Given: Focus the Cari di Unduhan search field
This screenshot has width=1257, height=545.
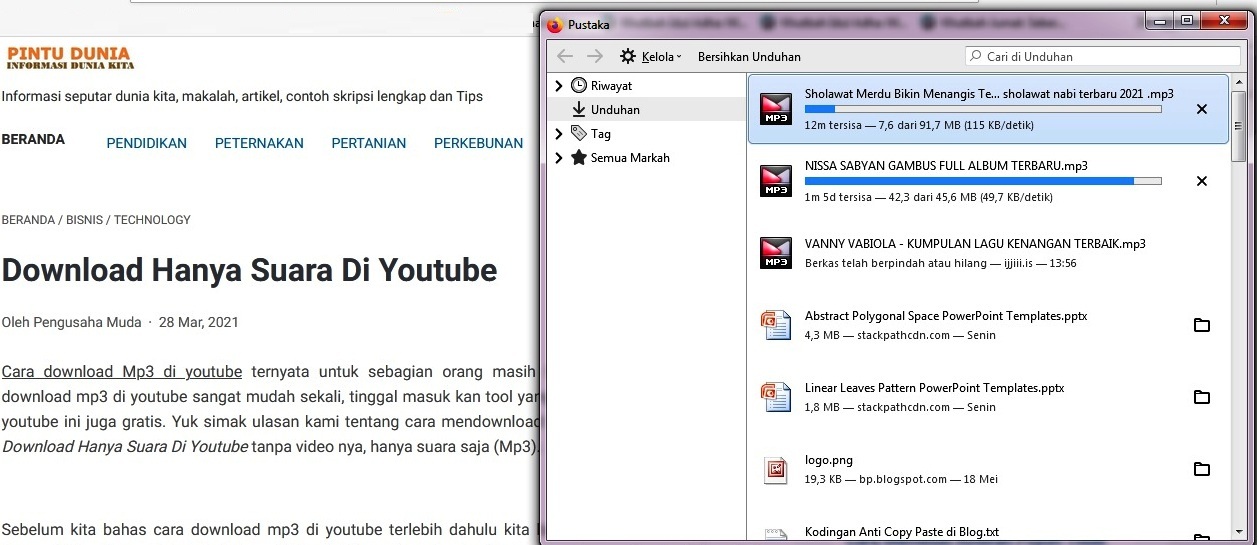Looking at the screenshot, I should point(1105,57).
